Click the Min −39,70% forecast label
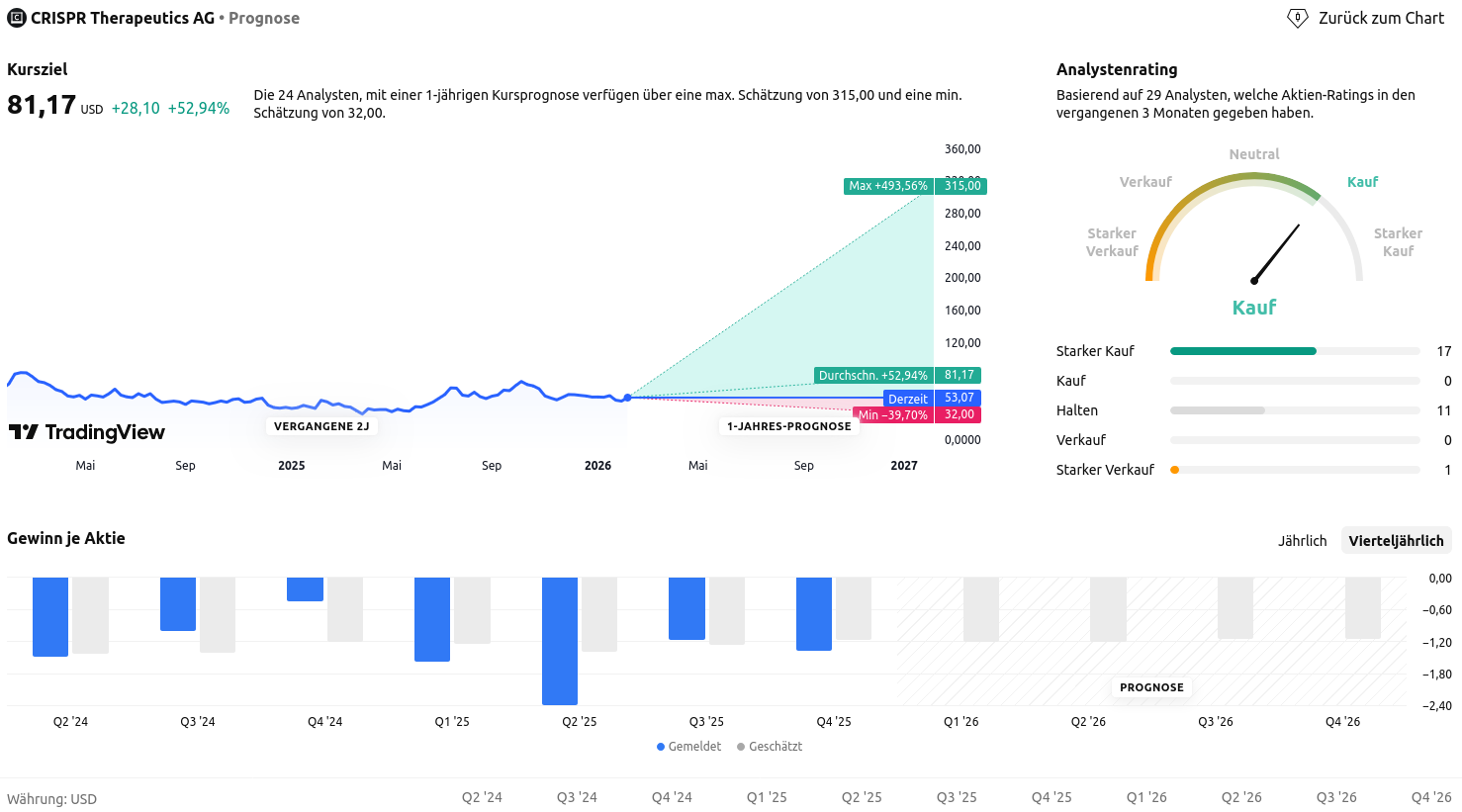Image resolution: width=1462 pixels, height=812 pixels. click(x=892, y=415)
